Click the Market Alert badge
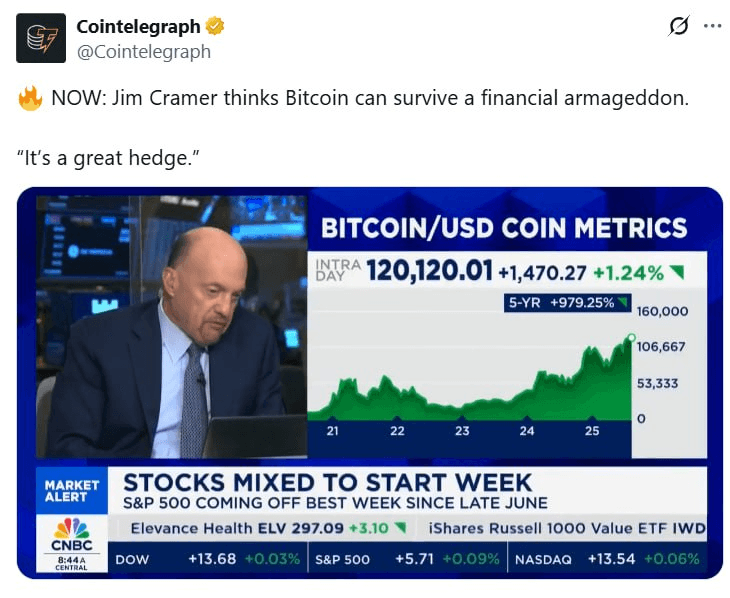The width and height of the screenshot is (730, 598). click(72, 491)
